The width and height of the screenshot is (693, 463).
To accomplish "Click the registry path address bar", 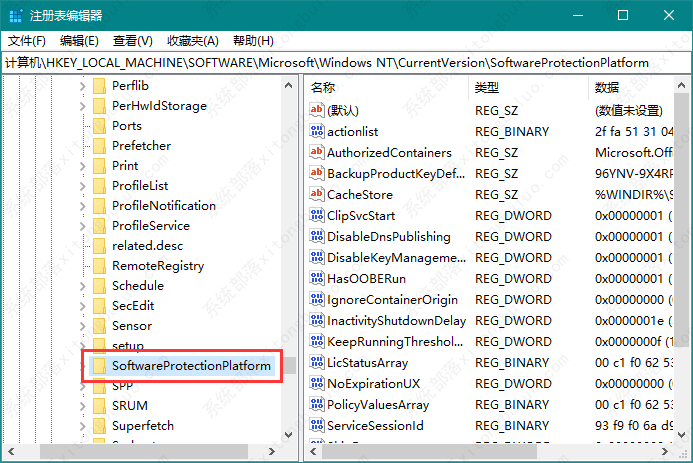I will click(x=346, y=62).
